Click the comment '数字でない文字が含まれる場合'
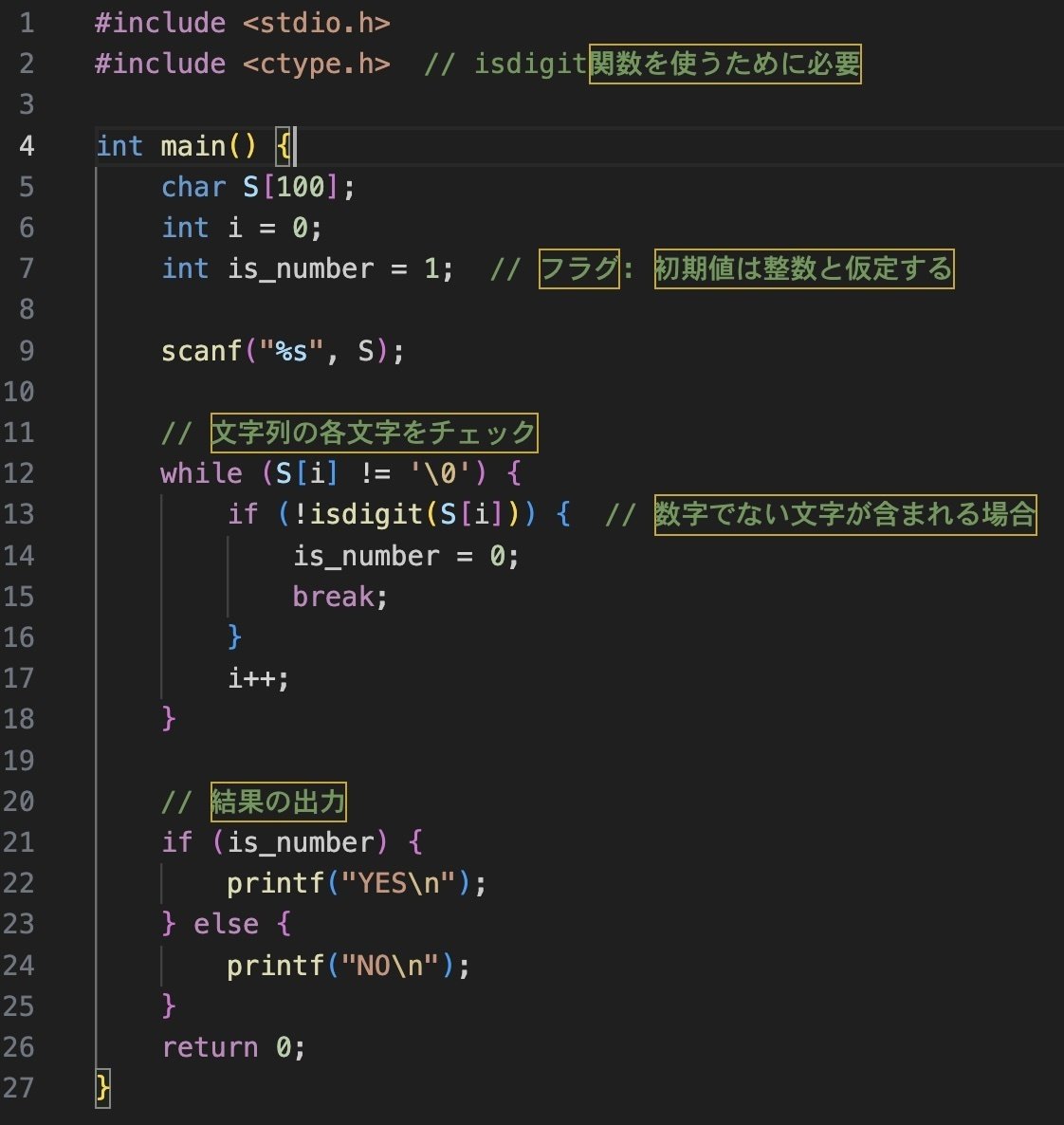Screen dimensions: 1064x1125 [x=845, y=514]
